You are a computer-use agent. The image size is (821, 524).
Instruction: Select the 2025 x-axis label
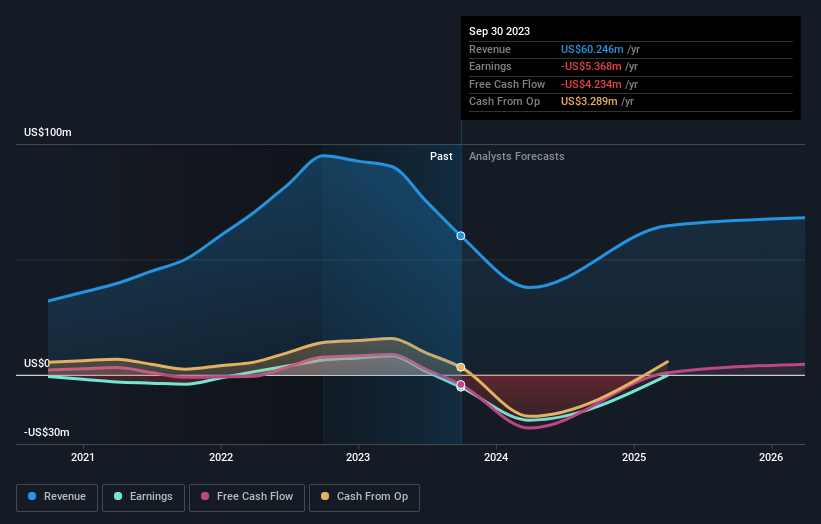634,457
